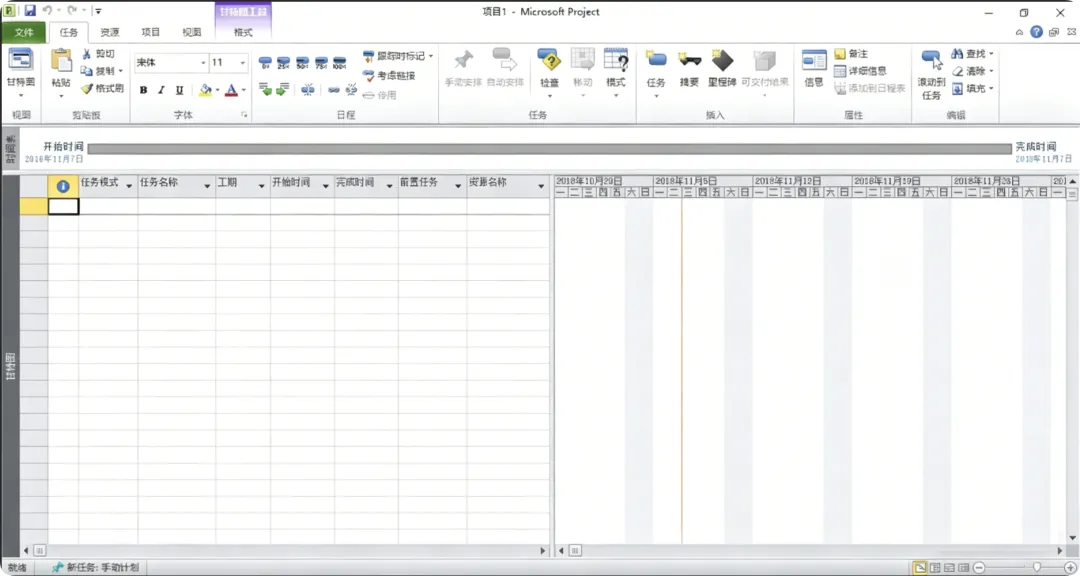
Task: Open the 任务名称 column filter arrow
Action: coord(207,186)
